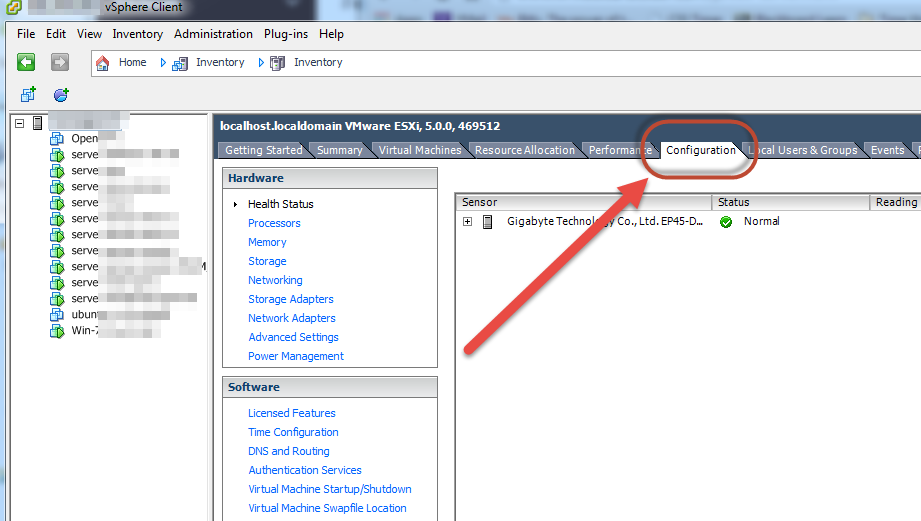Open the Processors hardware link
This screenshot has width=921, height=521.
tap(274, 223)
